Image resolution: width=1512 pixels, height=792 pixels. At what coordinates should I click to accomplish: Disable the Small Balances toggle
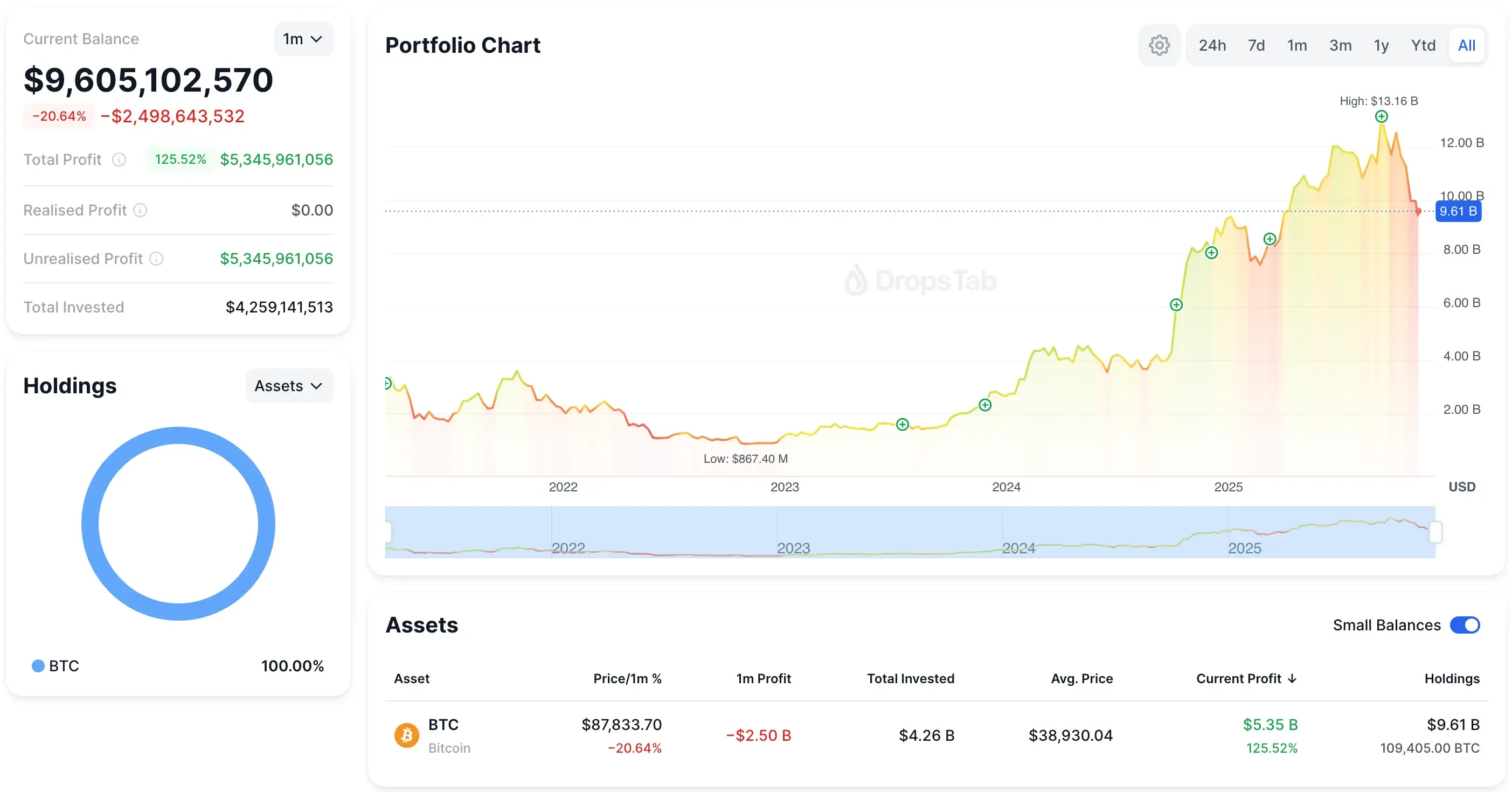[x=1466, y=625]
